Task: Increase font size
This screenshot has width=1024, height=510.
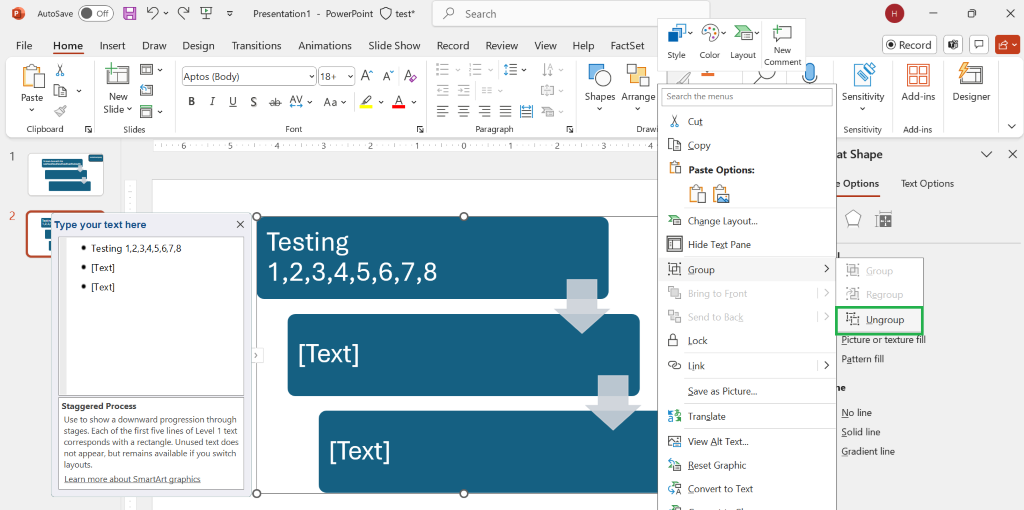Action: coord(367,76)
